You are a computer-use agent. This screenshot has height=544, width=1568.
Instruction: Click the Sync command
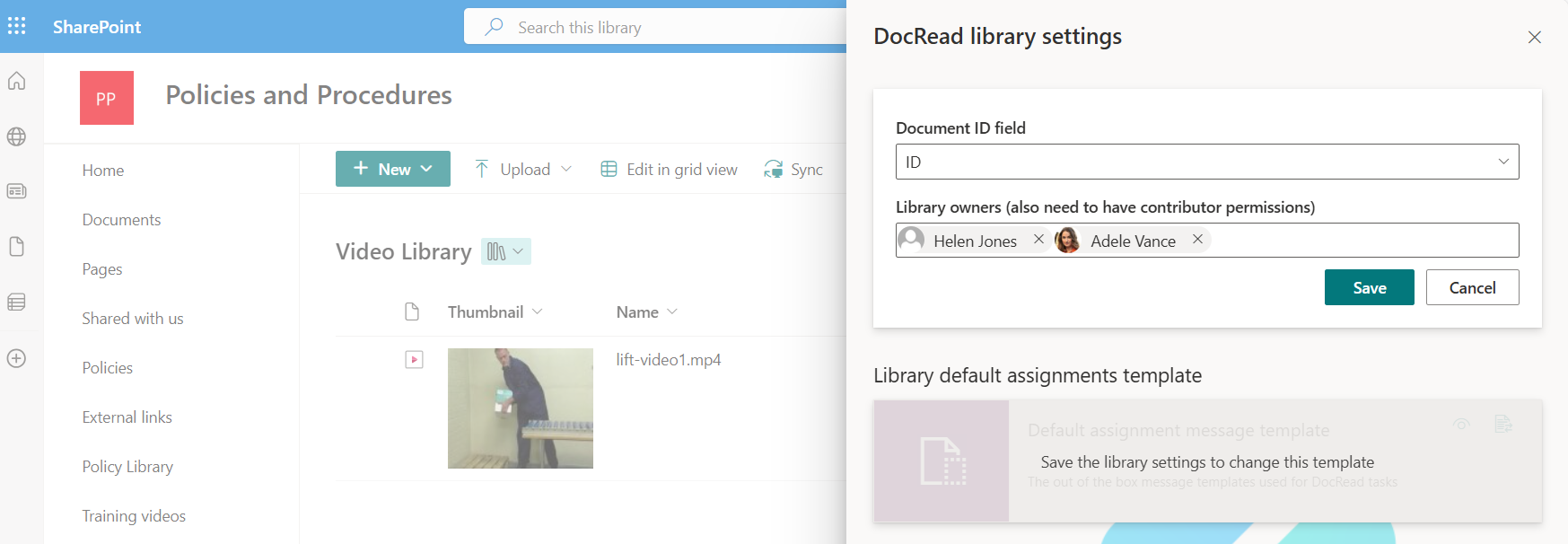(x=793, y=169)
